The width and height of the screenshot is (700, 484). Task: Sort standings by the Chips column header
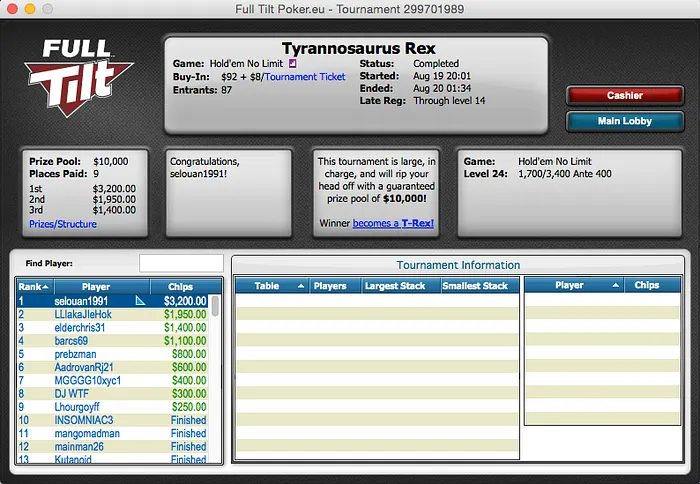179,286
